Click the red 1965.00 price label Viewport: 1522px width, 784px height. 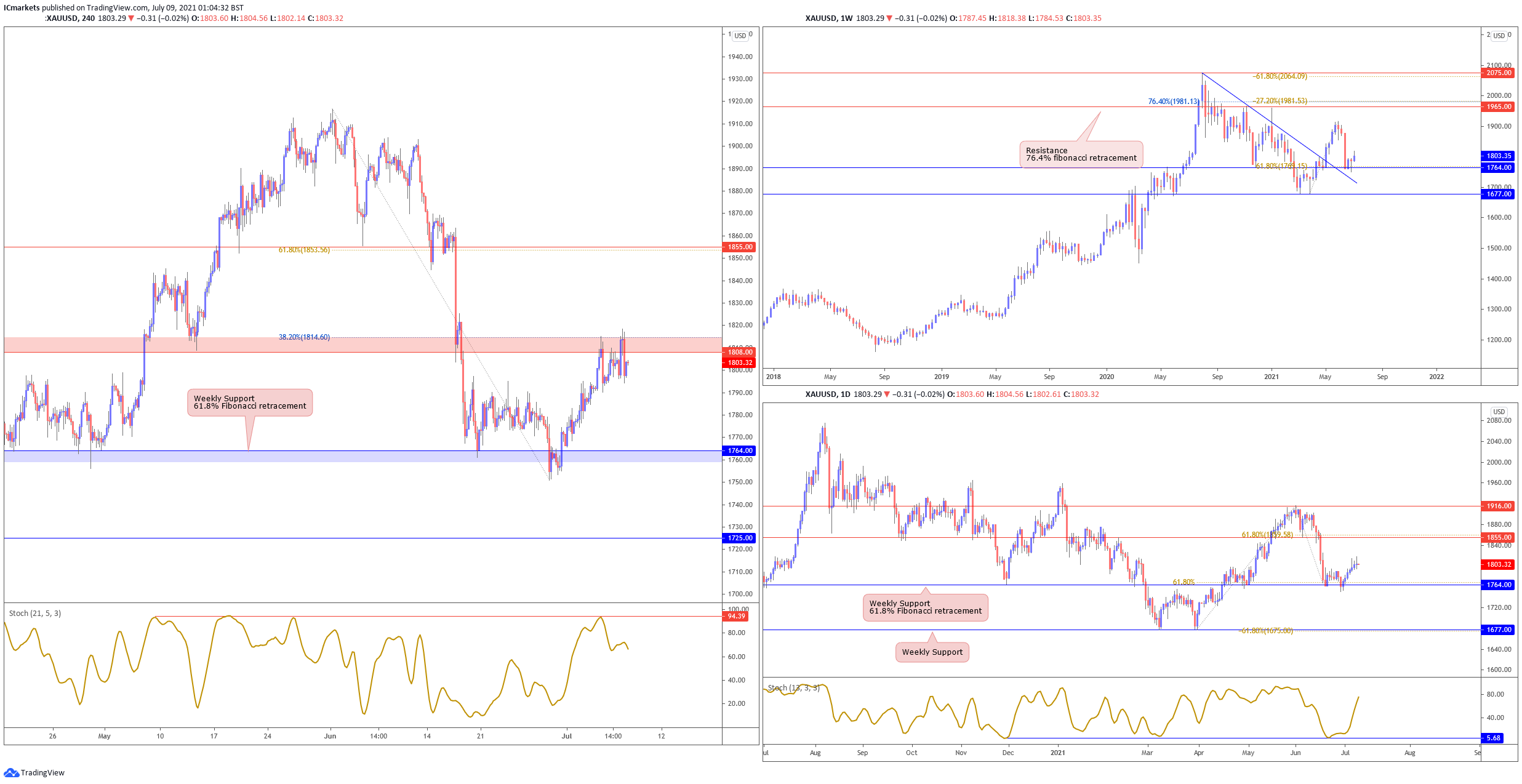(1499, 106)
